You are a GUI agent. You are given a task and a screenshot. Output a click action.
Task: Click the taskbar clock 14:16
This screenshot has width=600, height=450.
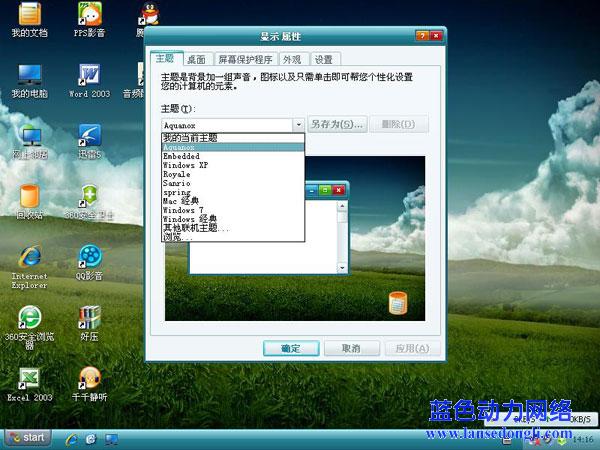tap(584, 439)
